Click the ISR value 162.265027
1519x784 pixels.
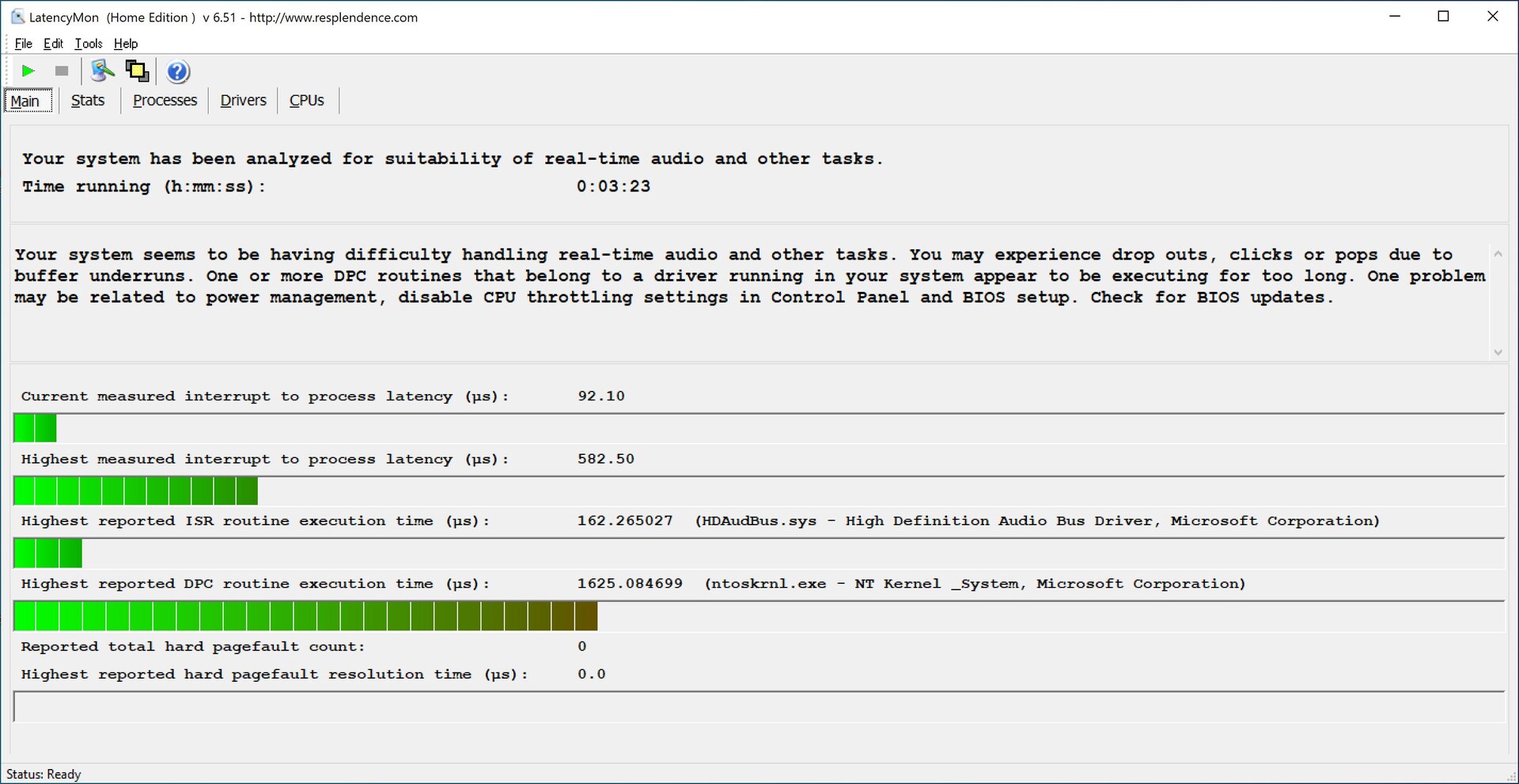625,521
